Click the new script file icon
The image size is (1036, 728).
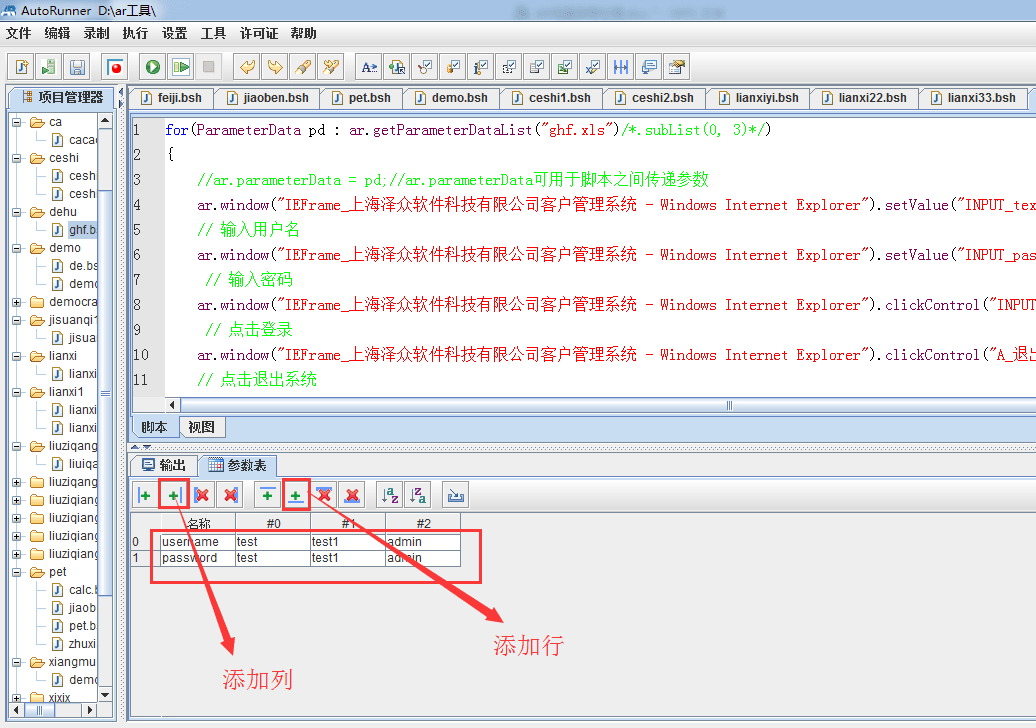(x=22, y=67)
